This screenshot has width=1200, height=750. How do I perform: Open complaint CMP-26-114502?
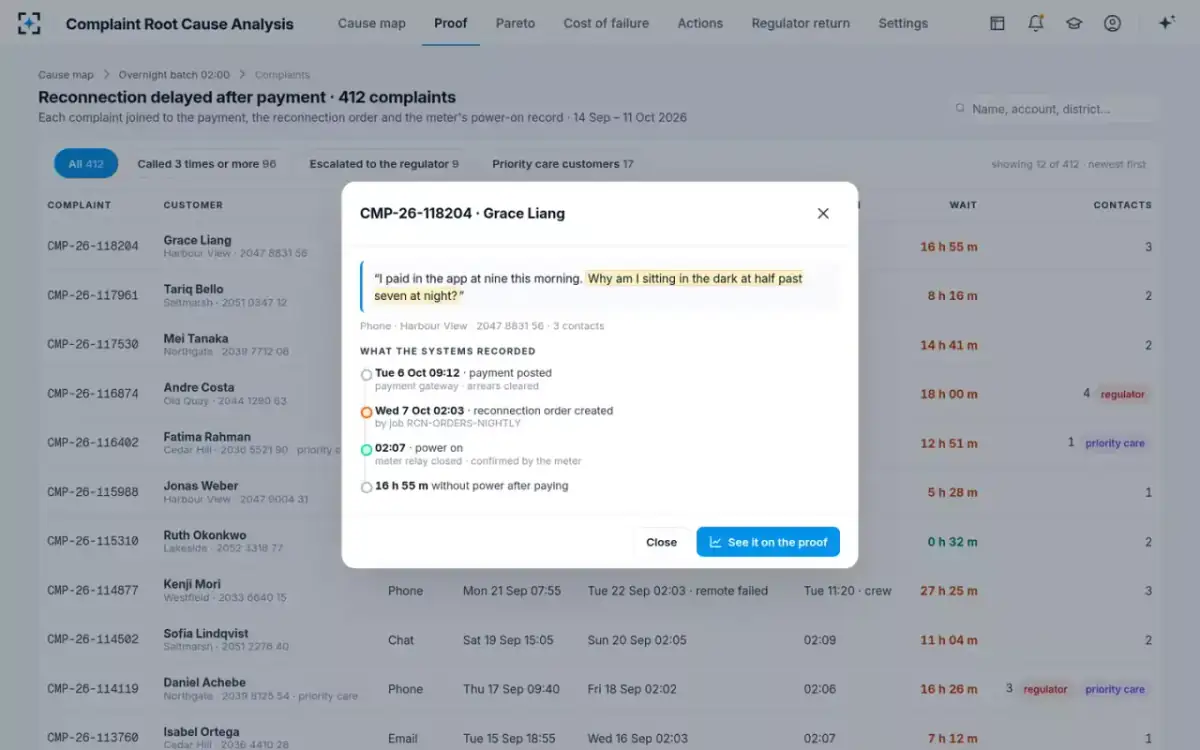coord(93,640)
